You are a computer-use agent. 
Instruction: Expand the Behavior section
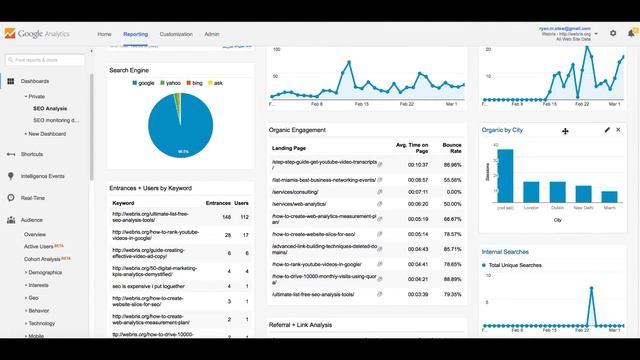(26, 311)
